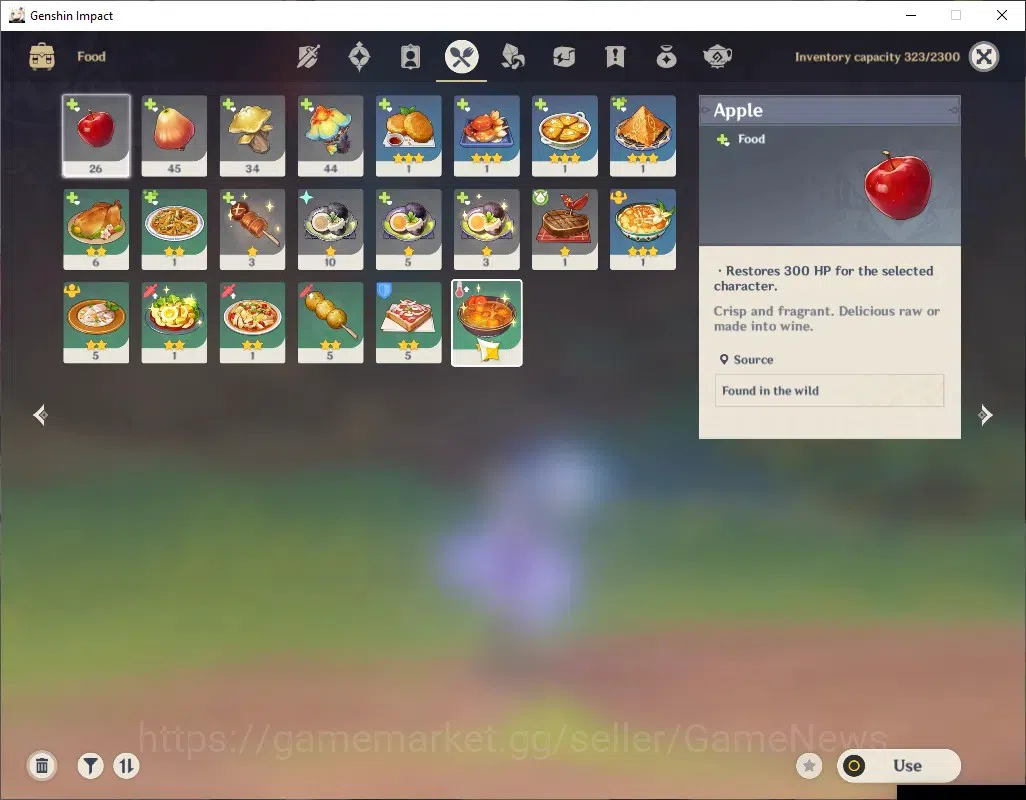Click the trash can discard button

click(x=42, y=766)
